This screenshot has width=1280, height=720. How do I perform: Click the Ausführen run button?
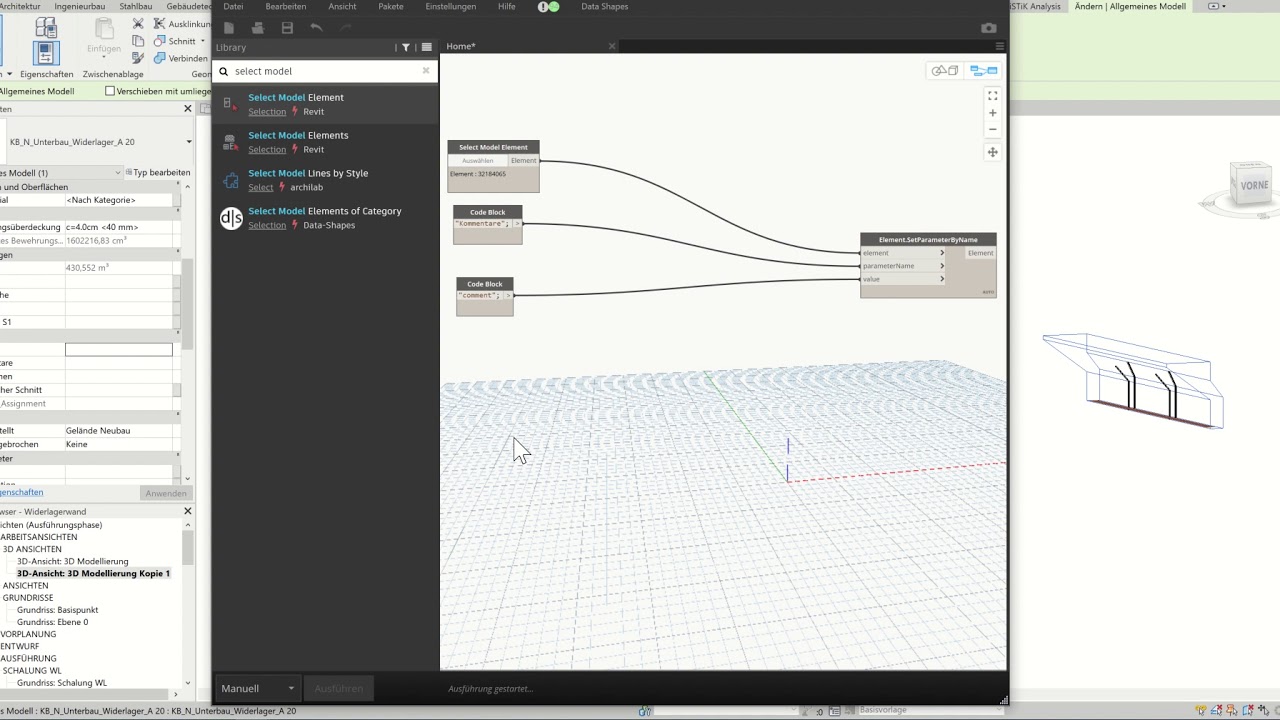[x=338, y=688]
